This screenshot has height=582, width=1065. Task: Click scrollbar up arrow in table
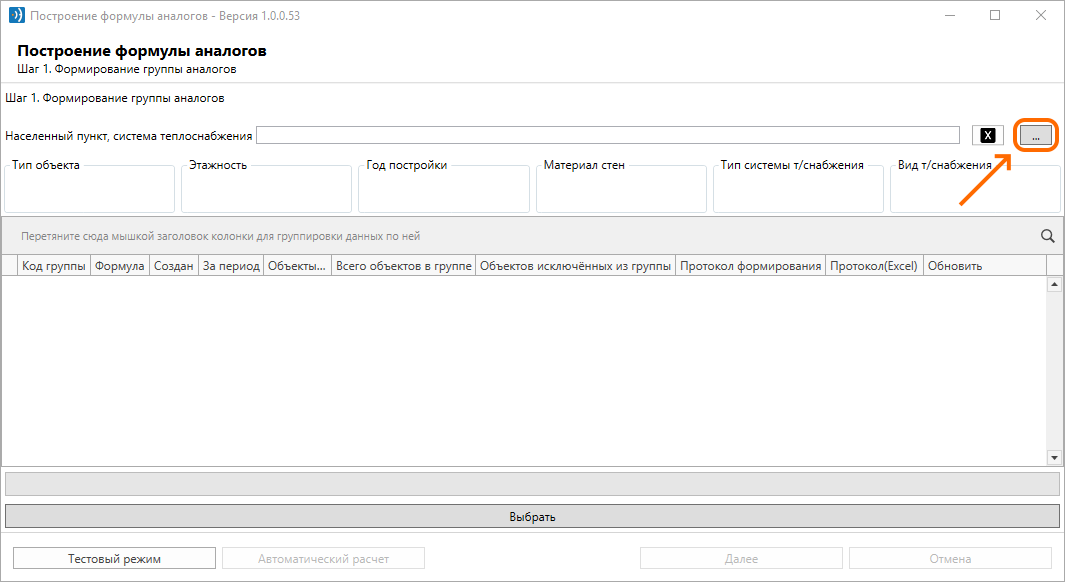click(1054, 285)
